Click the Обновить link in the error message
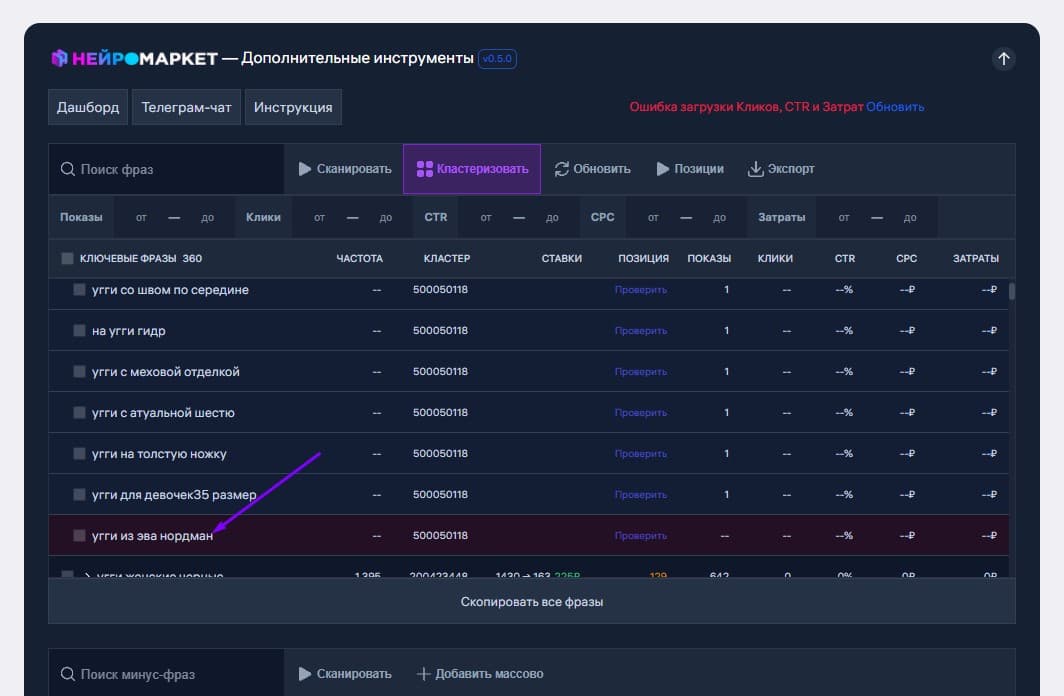Viewport: 1064px width, 696px height. 895,107
